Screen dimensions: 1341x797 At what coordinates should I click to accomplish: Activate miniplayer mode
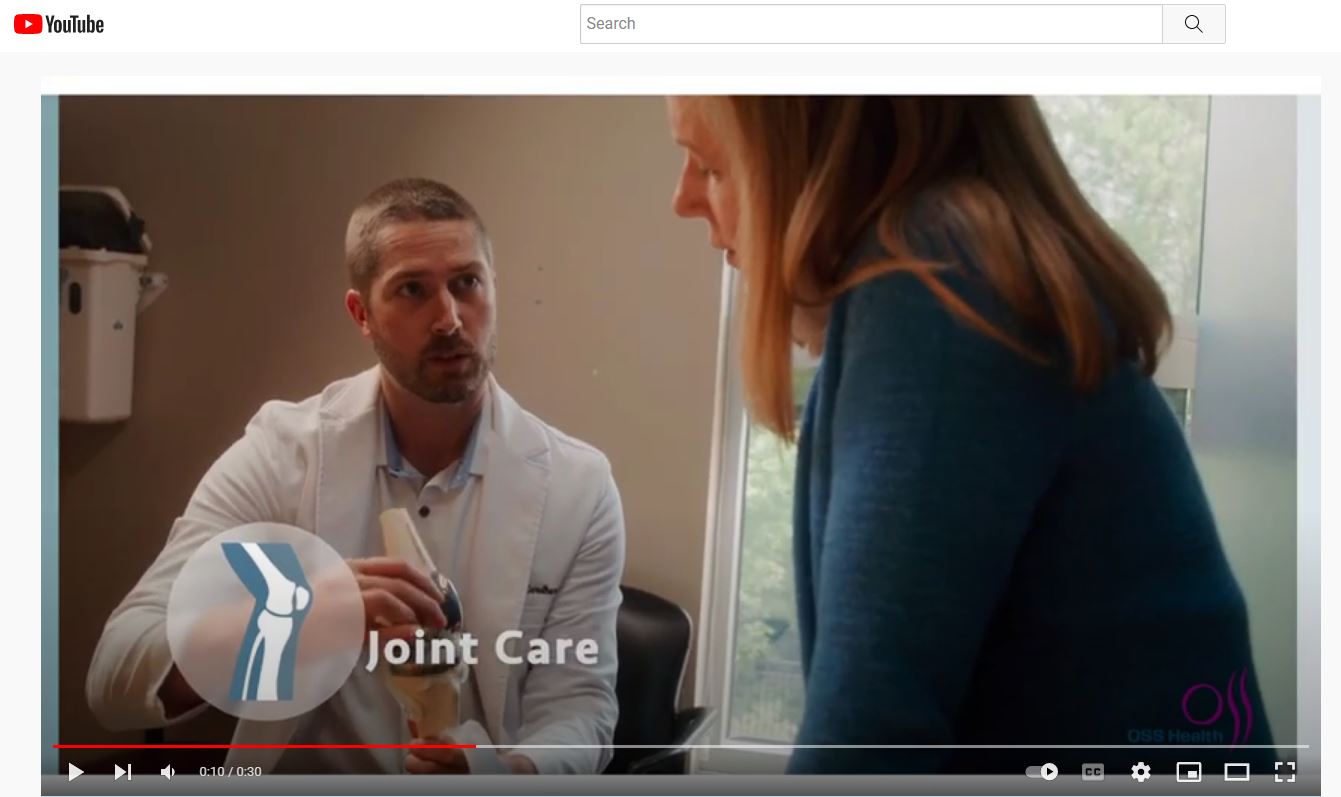[1189, 772]
